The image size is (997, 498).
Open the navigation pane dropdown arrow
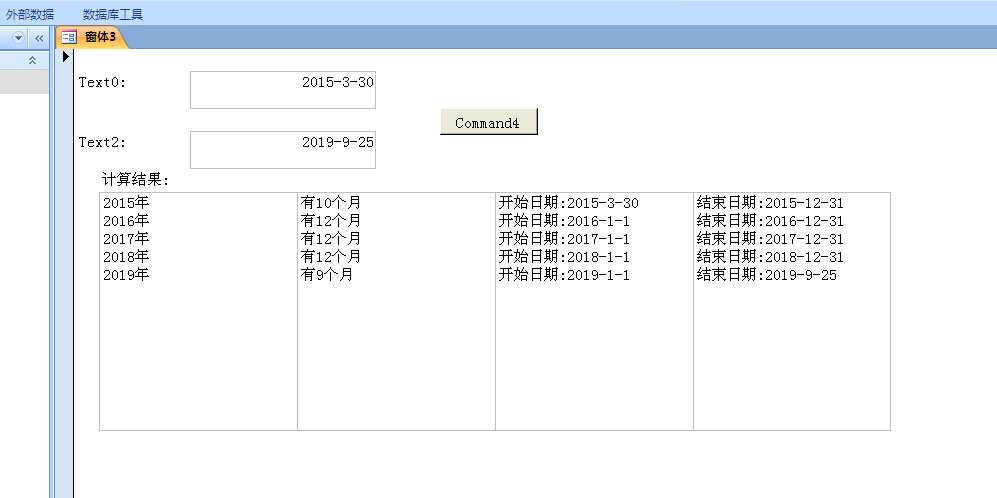pos(18,37)
